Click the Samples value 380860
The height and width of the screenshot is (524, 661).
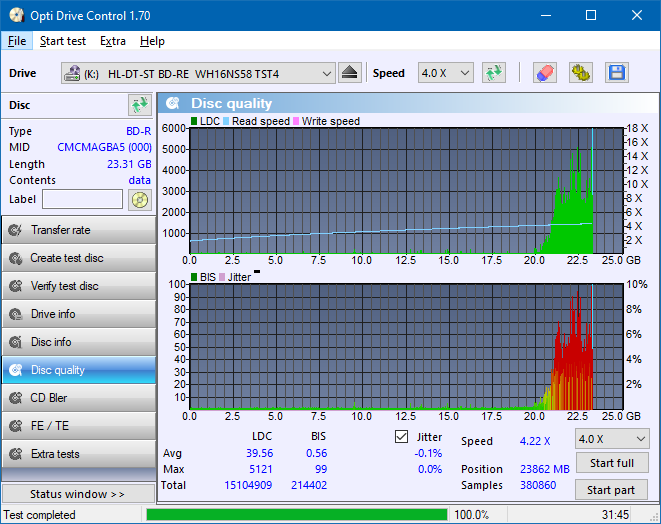(x=538, y=485)
